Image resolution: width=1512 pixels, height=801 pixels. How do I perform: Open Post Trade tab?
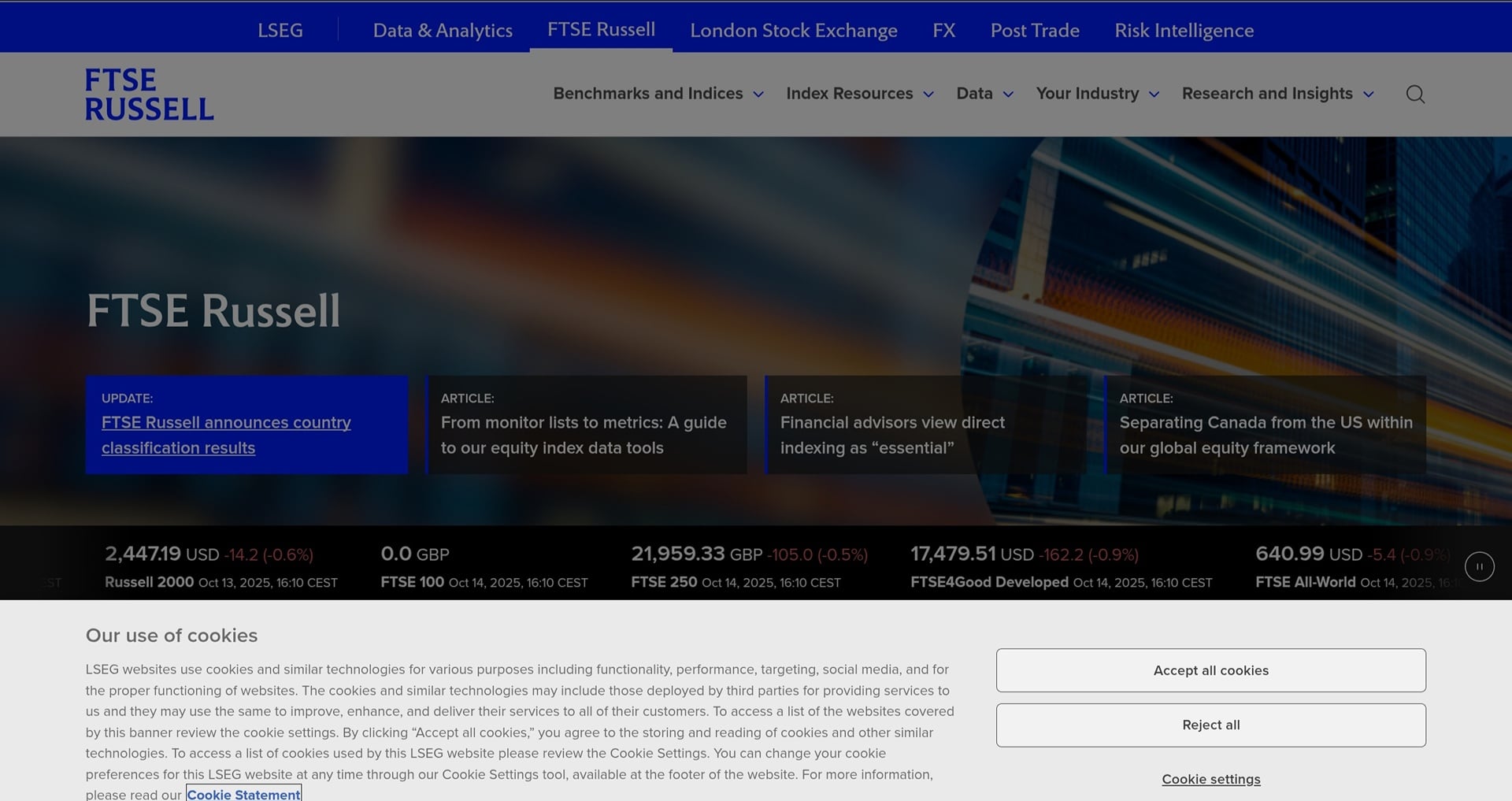pyautogui.click(x=1035, y=30)
